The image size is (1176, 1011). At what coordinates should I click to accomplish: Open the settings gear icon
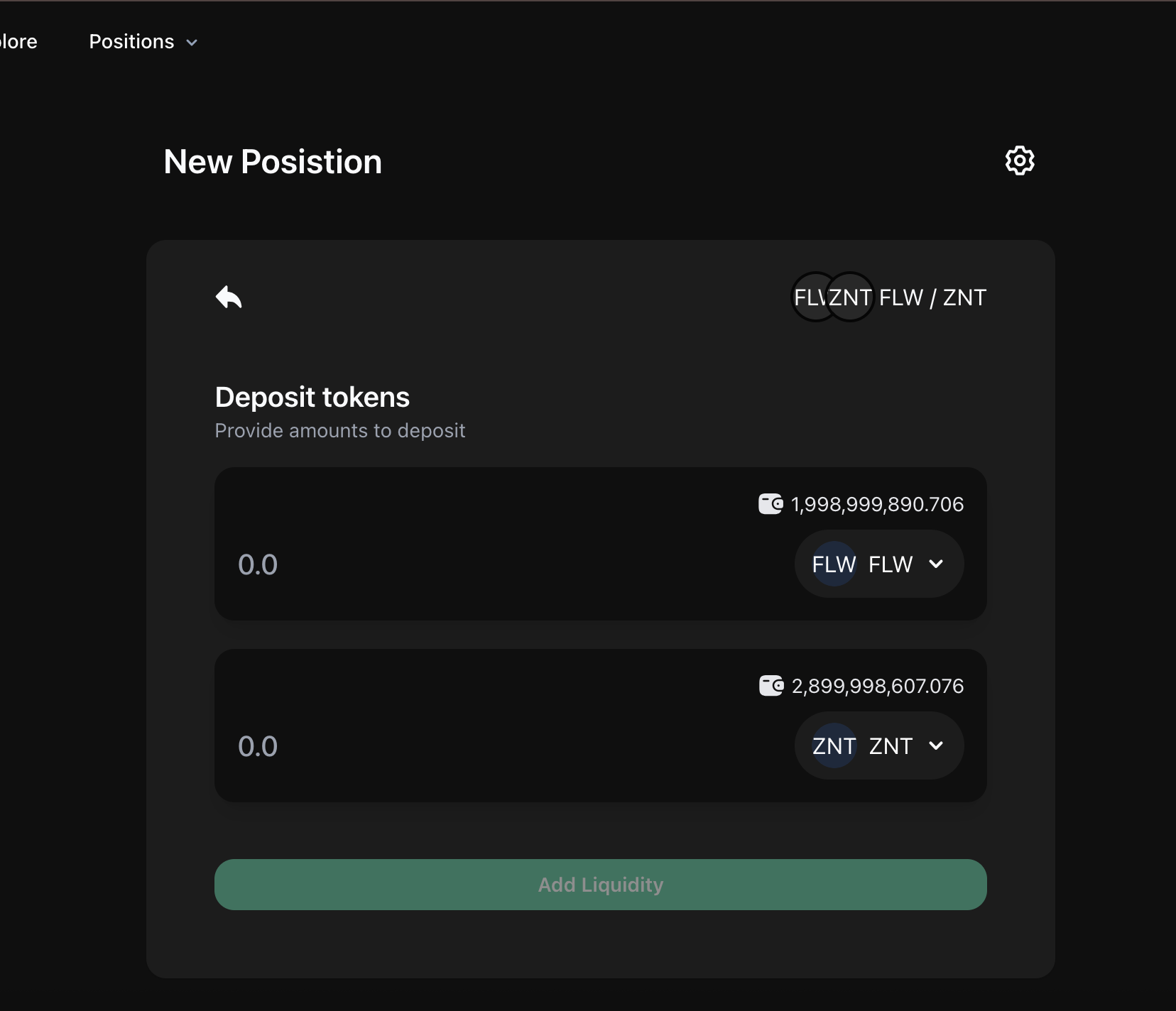click(x=1020, y=161)
